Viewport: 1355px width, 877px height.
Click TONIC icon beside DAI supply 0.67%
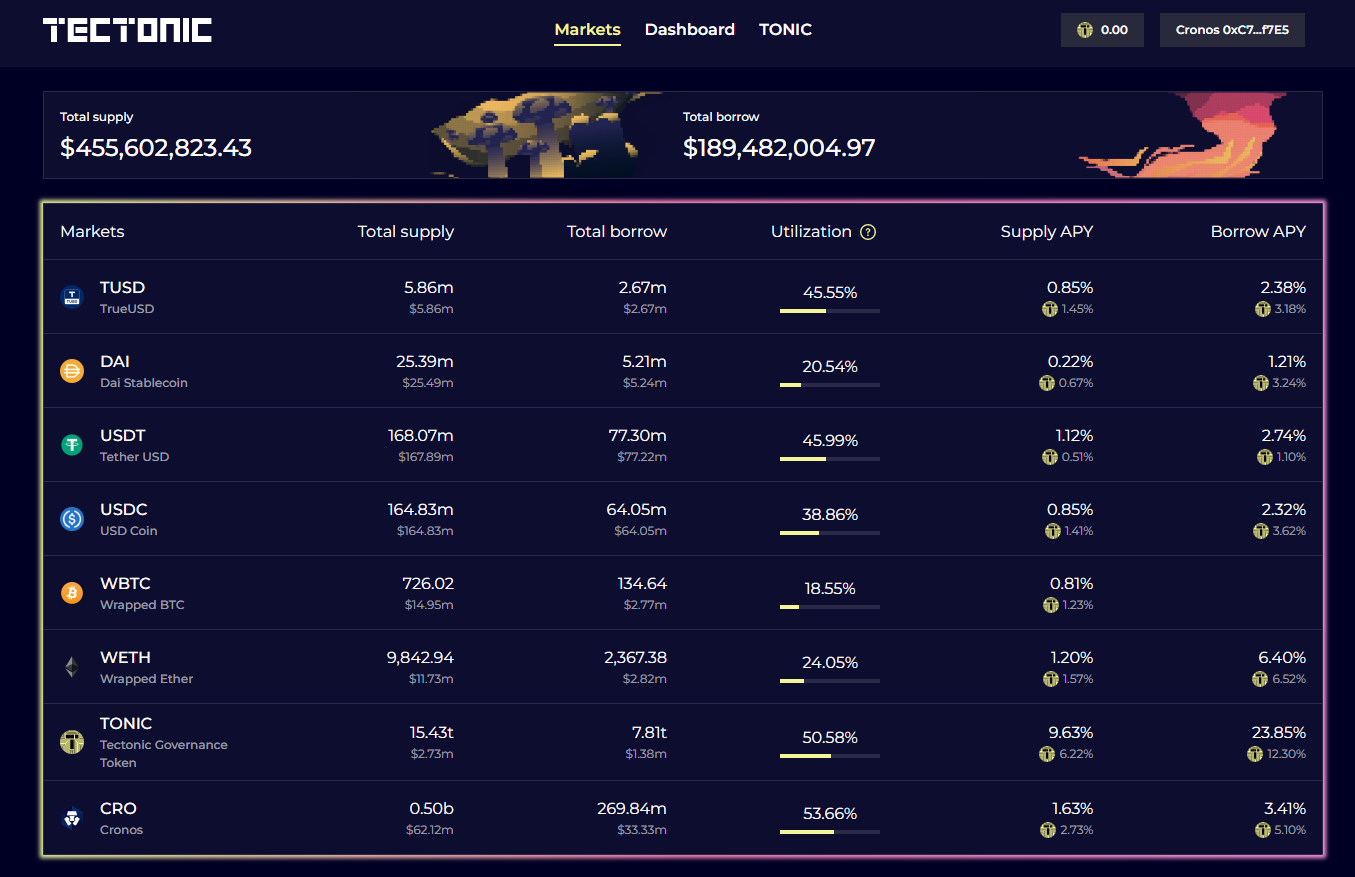click(x=1048, y=383)
